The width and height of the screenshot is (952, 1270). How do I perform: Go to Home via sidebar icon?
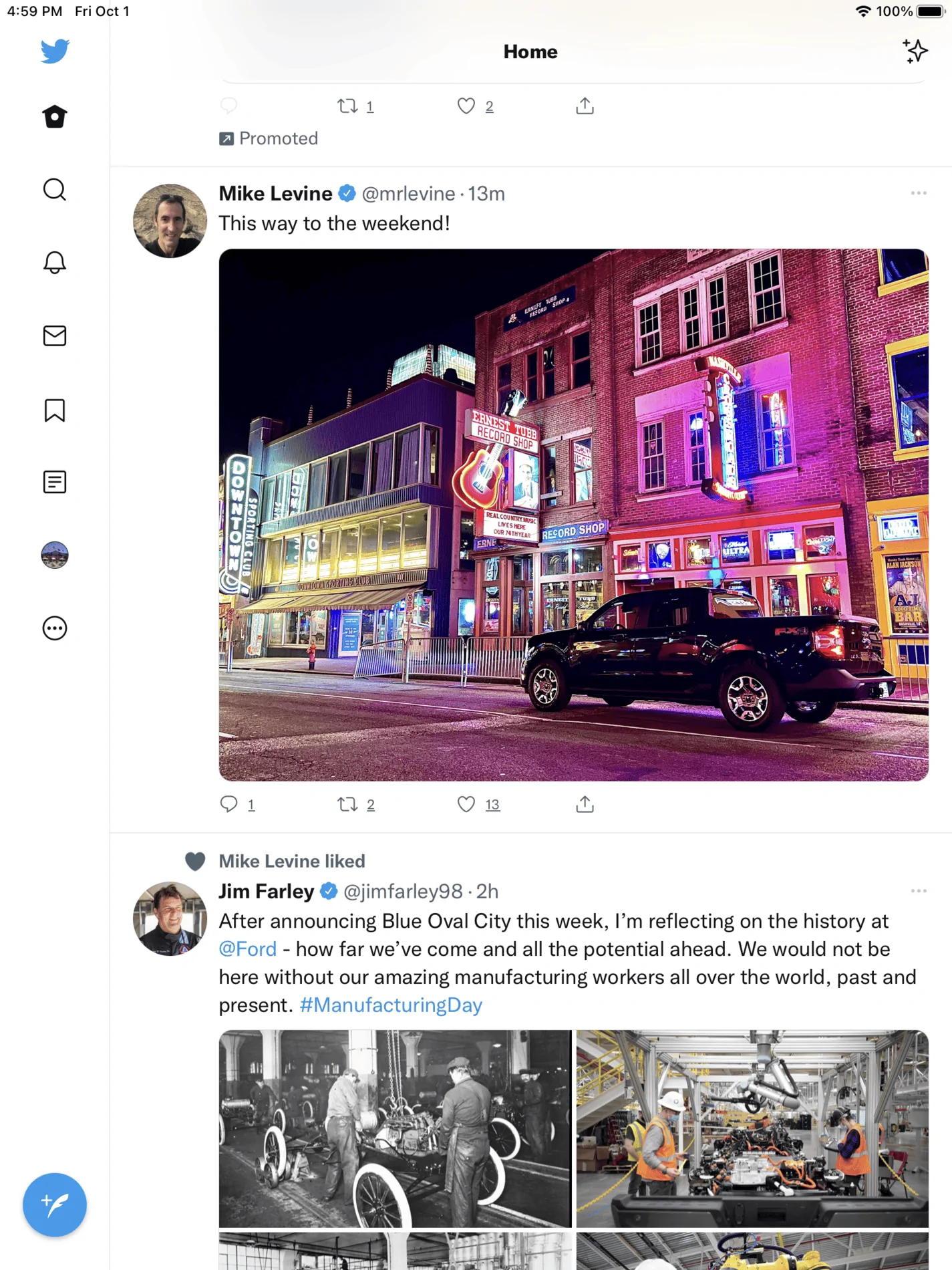click(55, 117)
